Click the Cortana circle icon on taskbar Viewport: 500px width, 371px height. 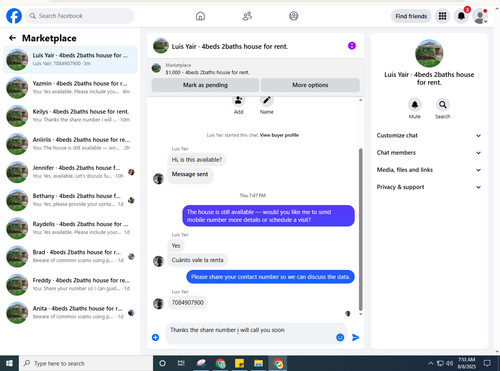click(x=162, y=363)
